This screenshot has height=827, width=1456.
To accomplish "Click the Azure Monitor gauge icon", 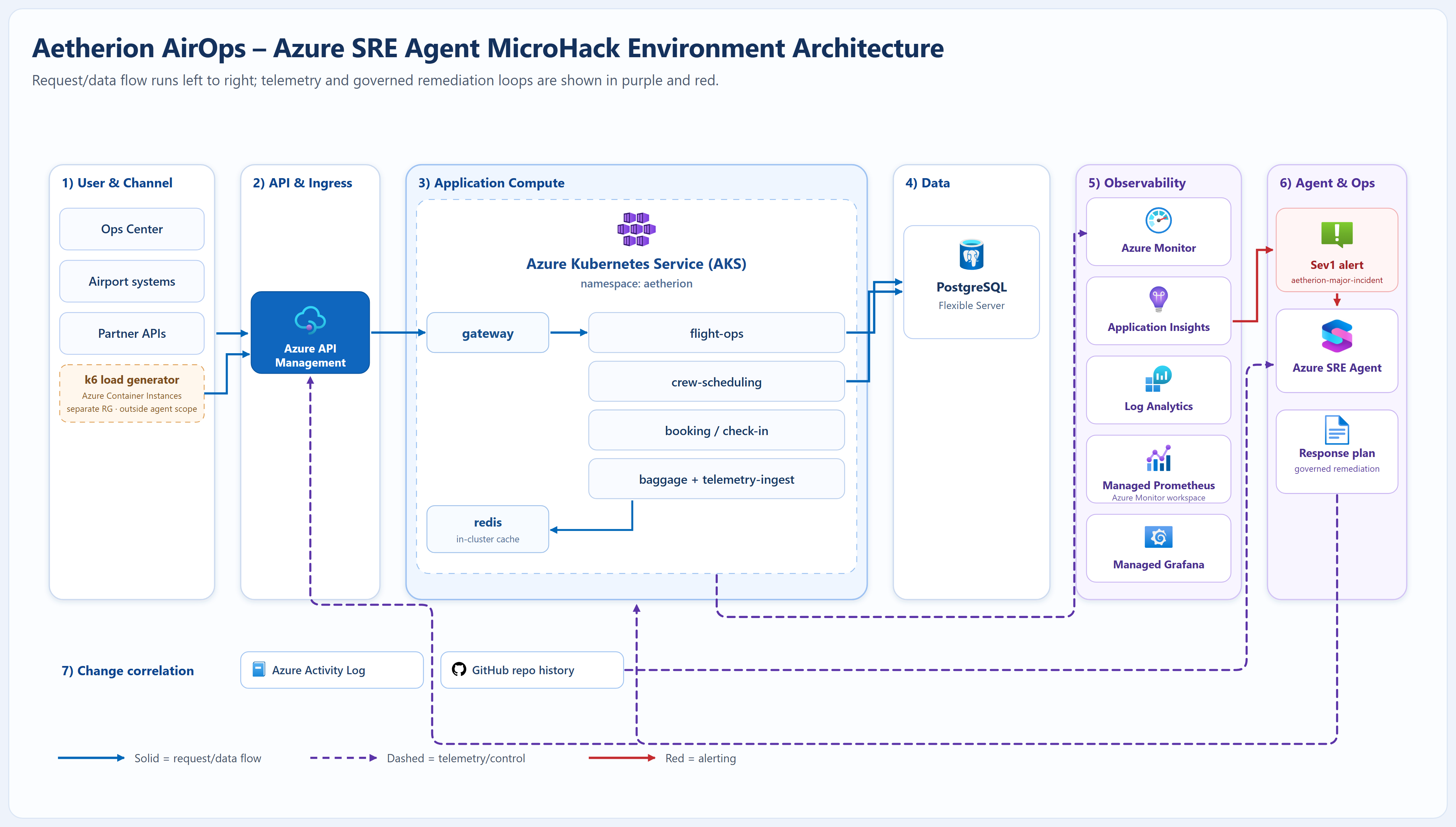I will point(1158,220).
